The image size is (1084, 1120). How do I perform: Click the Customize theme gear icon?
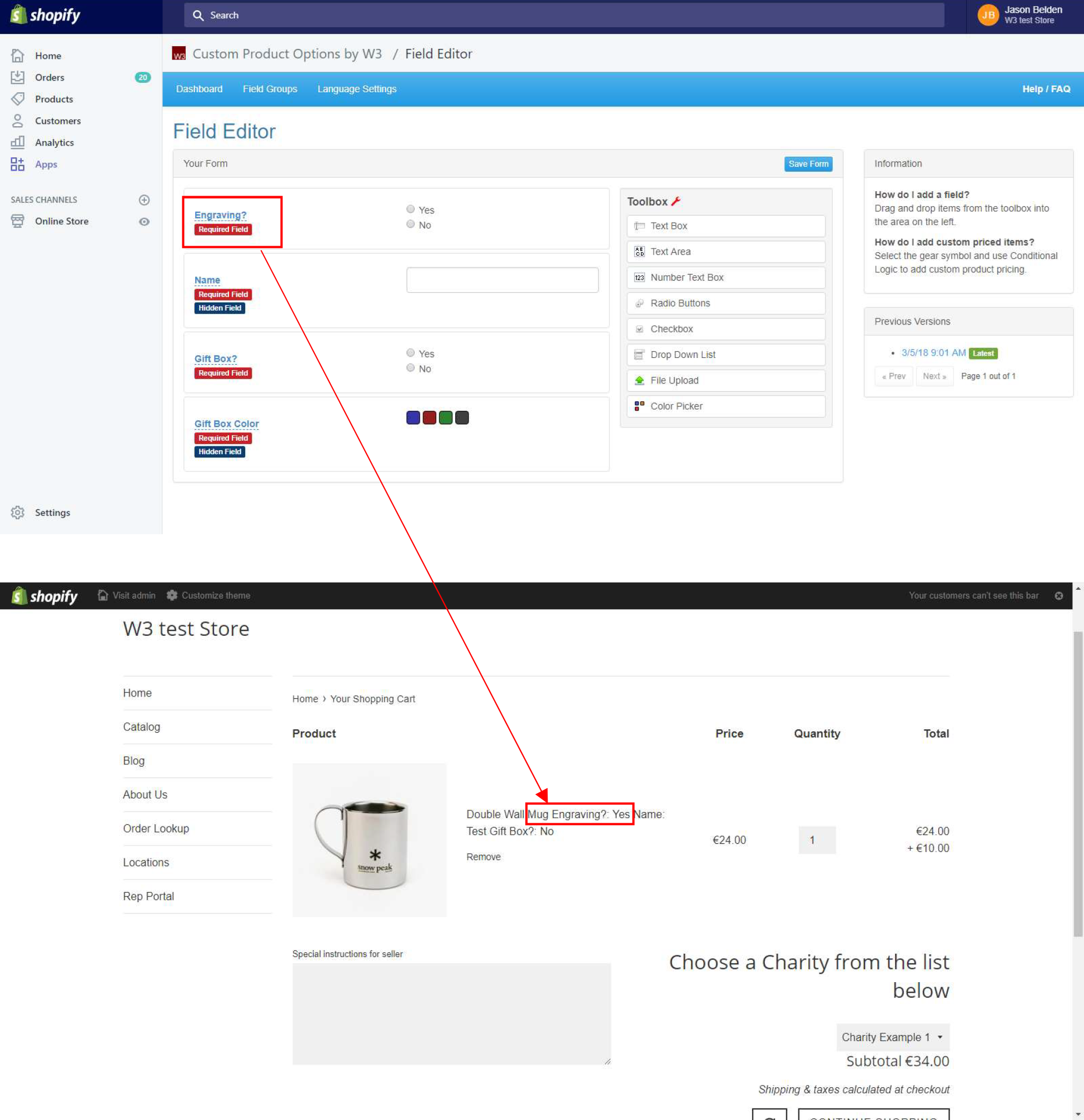(172, 595)
